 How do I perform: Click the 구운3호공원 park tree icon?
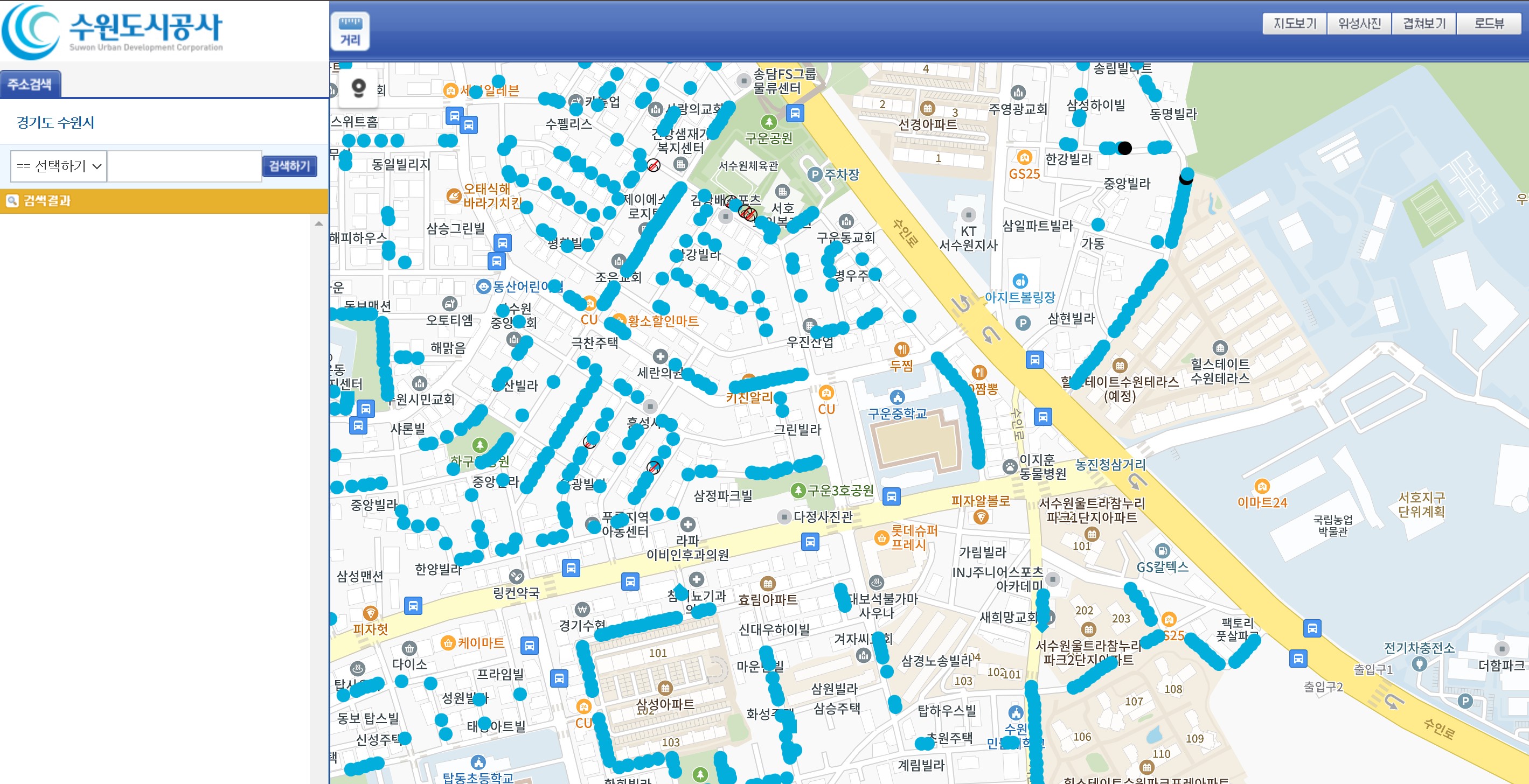(798, 491)
